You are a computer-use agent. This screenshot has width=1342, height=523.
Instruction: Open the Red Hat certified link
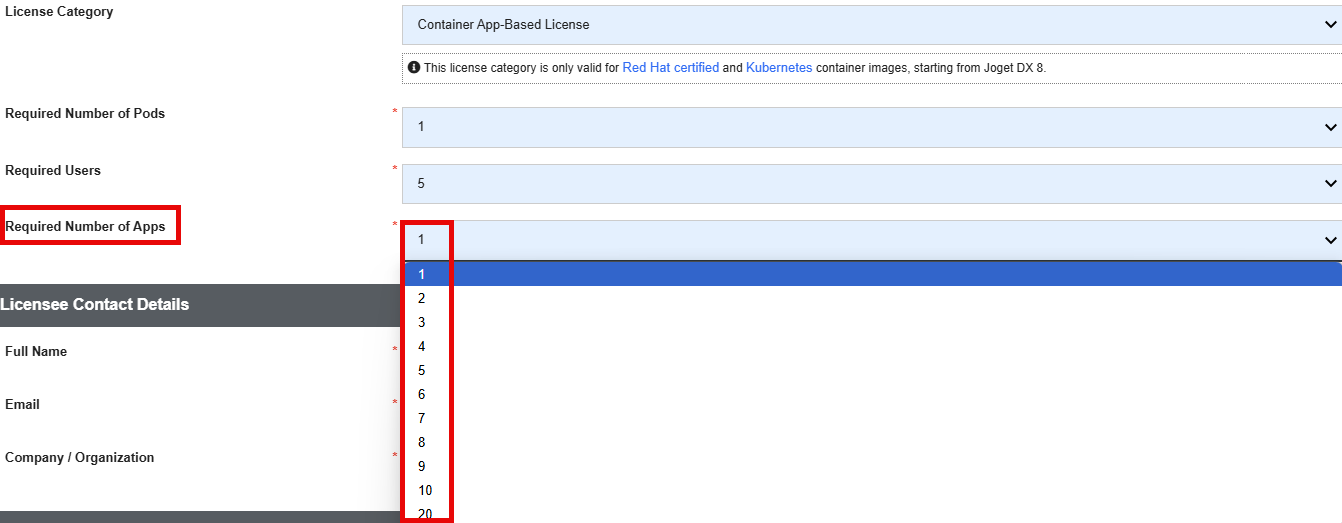pyautogui.click(x=671, y=68)
